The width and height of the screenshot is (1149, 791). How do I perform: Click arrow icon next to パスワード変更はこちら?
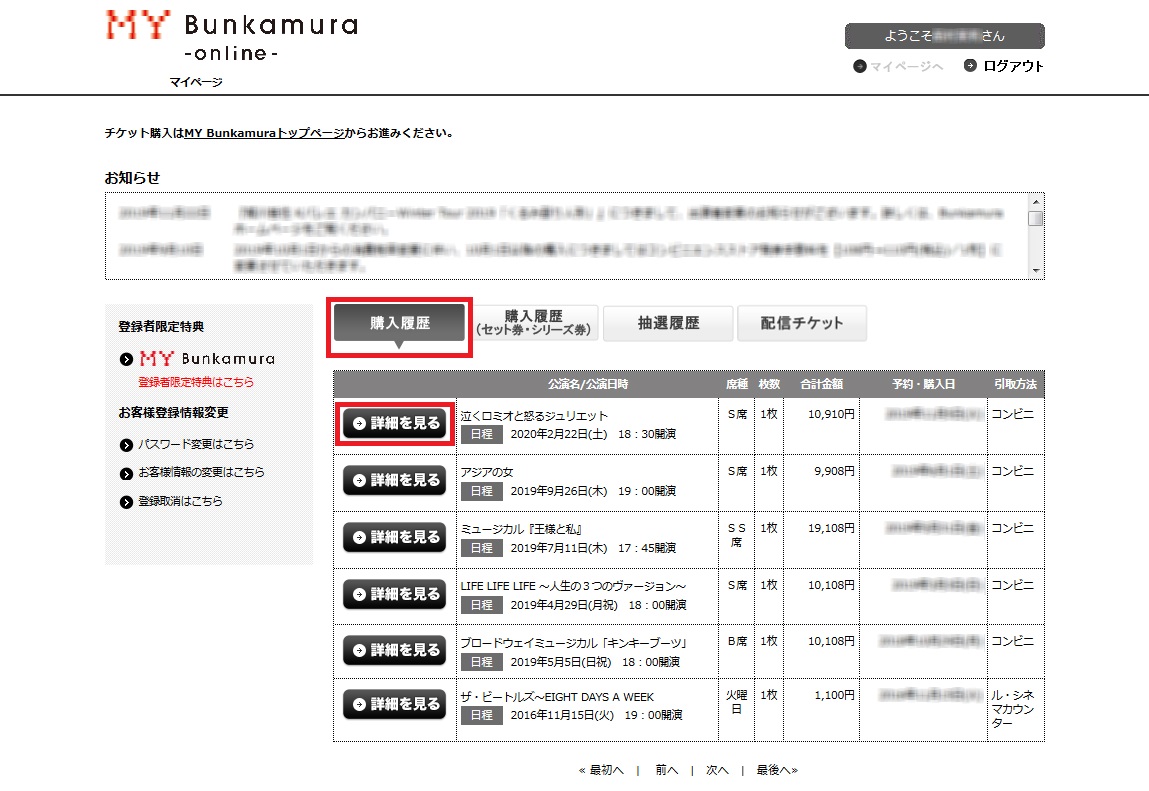[x=126, y=445]
